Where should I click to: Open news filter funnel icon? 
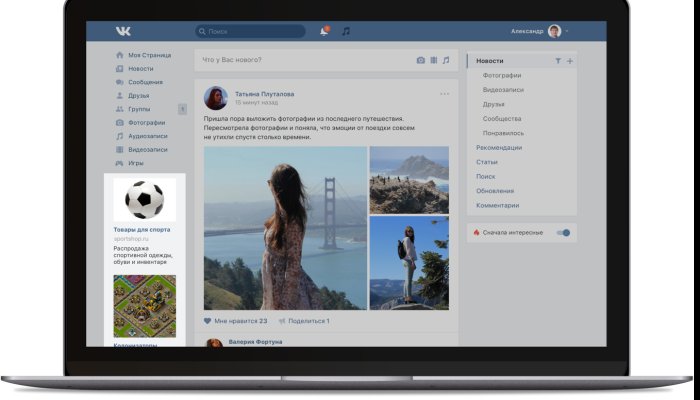pos(558,61)
